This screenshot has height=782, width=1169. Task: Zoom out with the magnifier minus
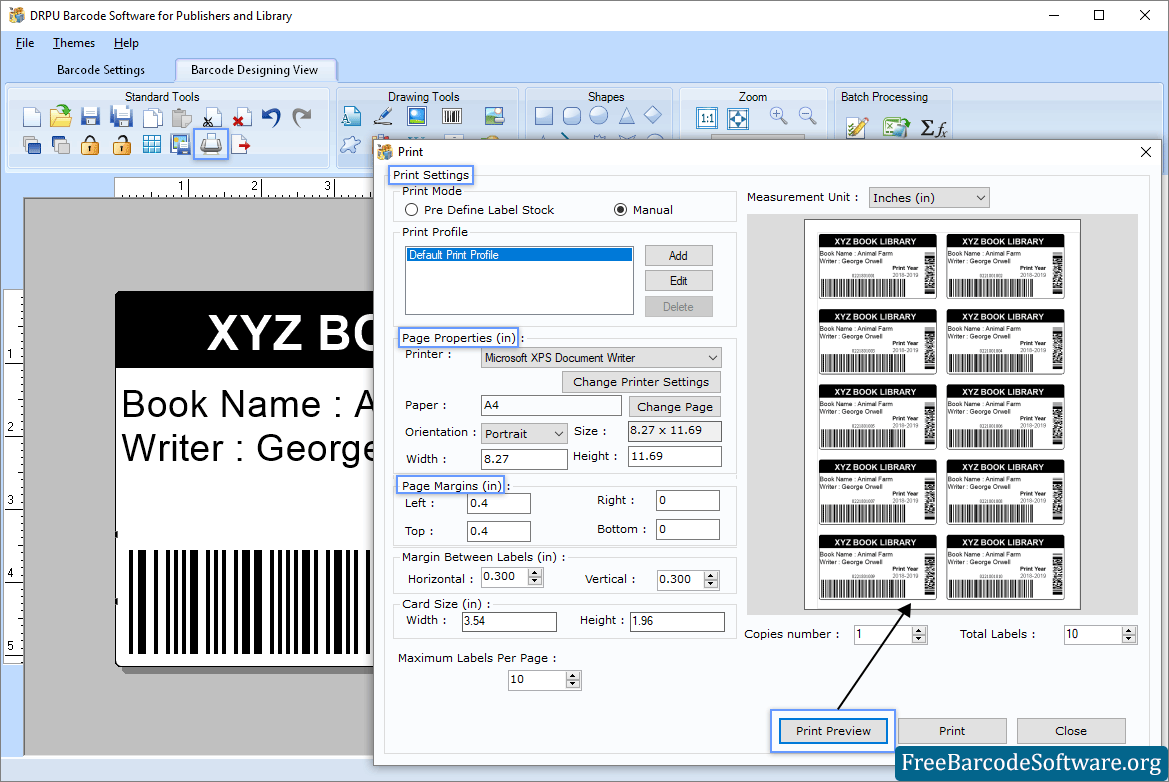coord(807,116)
